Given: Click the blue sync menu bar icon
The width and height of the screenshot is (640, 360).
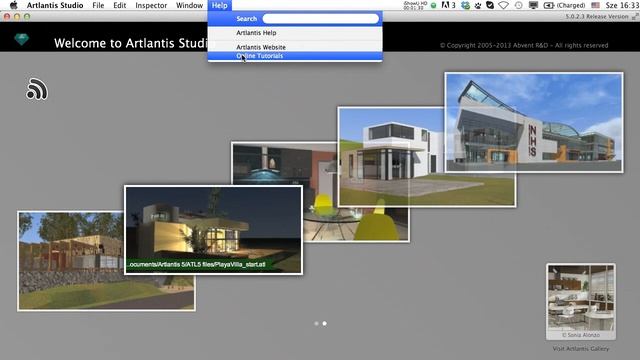Looking at the screenshot, I should (465, 5).
